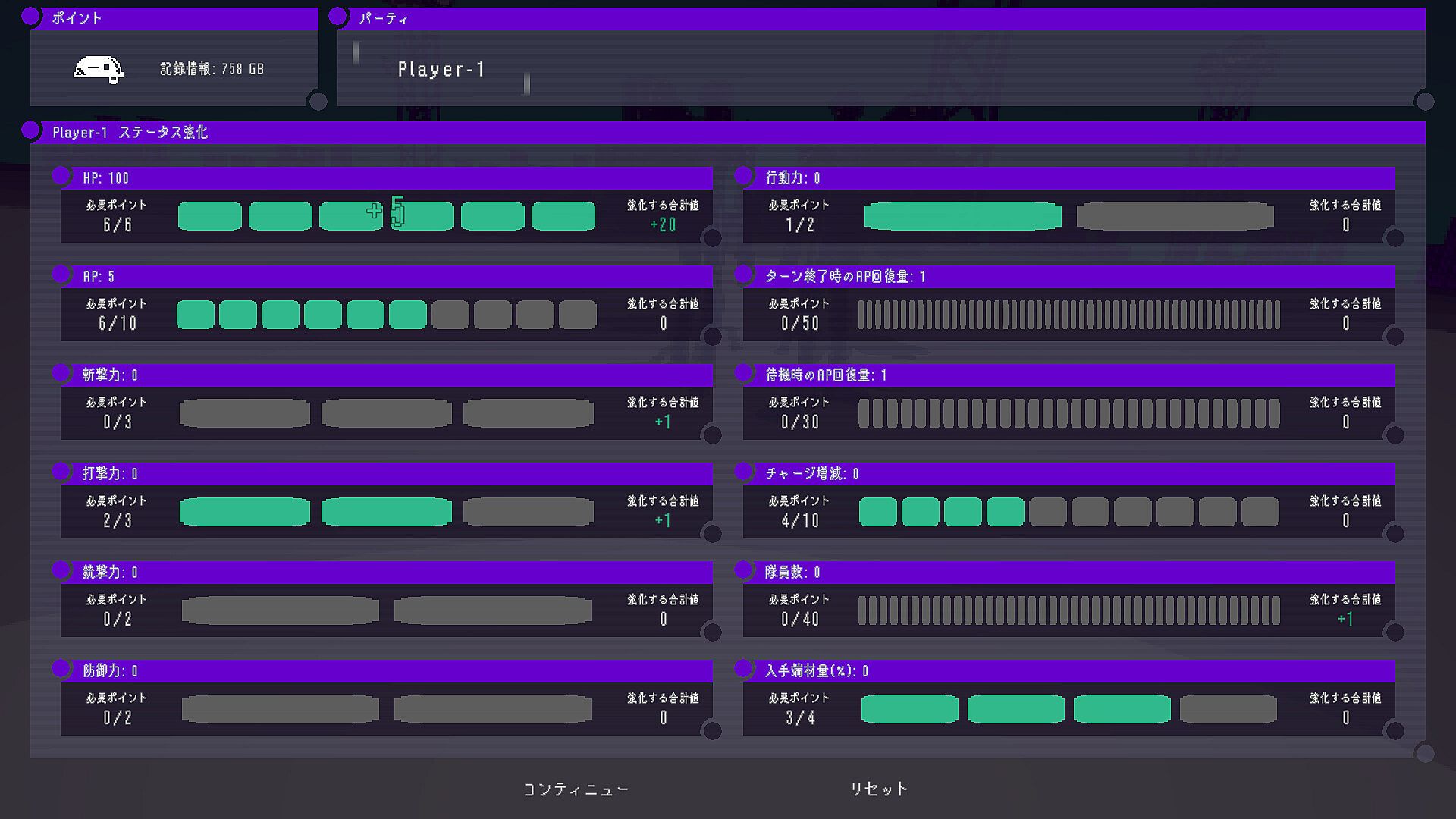Screen dimensions: 1456x819
Task: Click the gray second segment of the 行動力 bar
Action: (x=1175, y=216)
